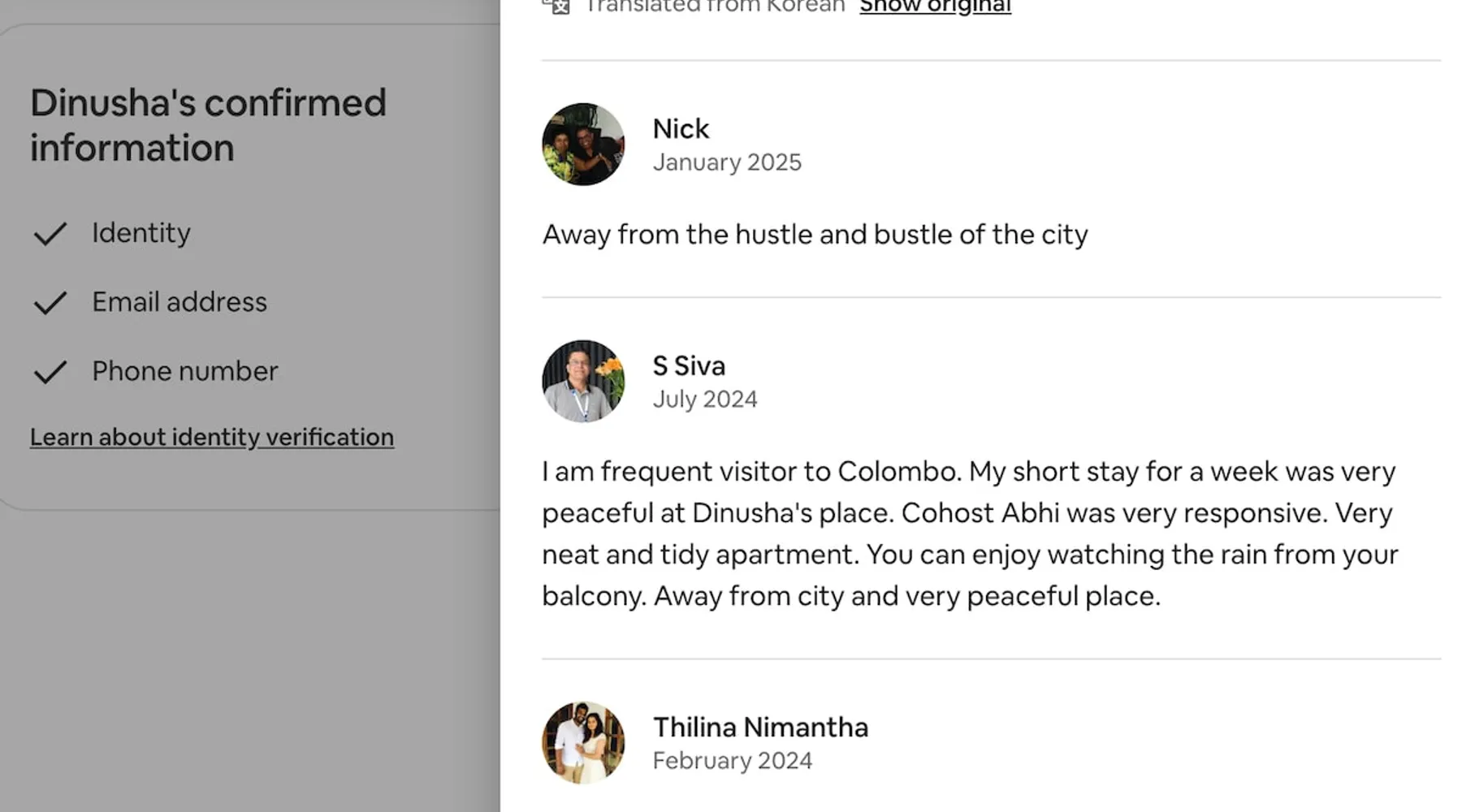Click the 'February 2024' review date
The width and height of the screenshot is (1462, 812).
tap(732, 761)
